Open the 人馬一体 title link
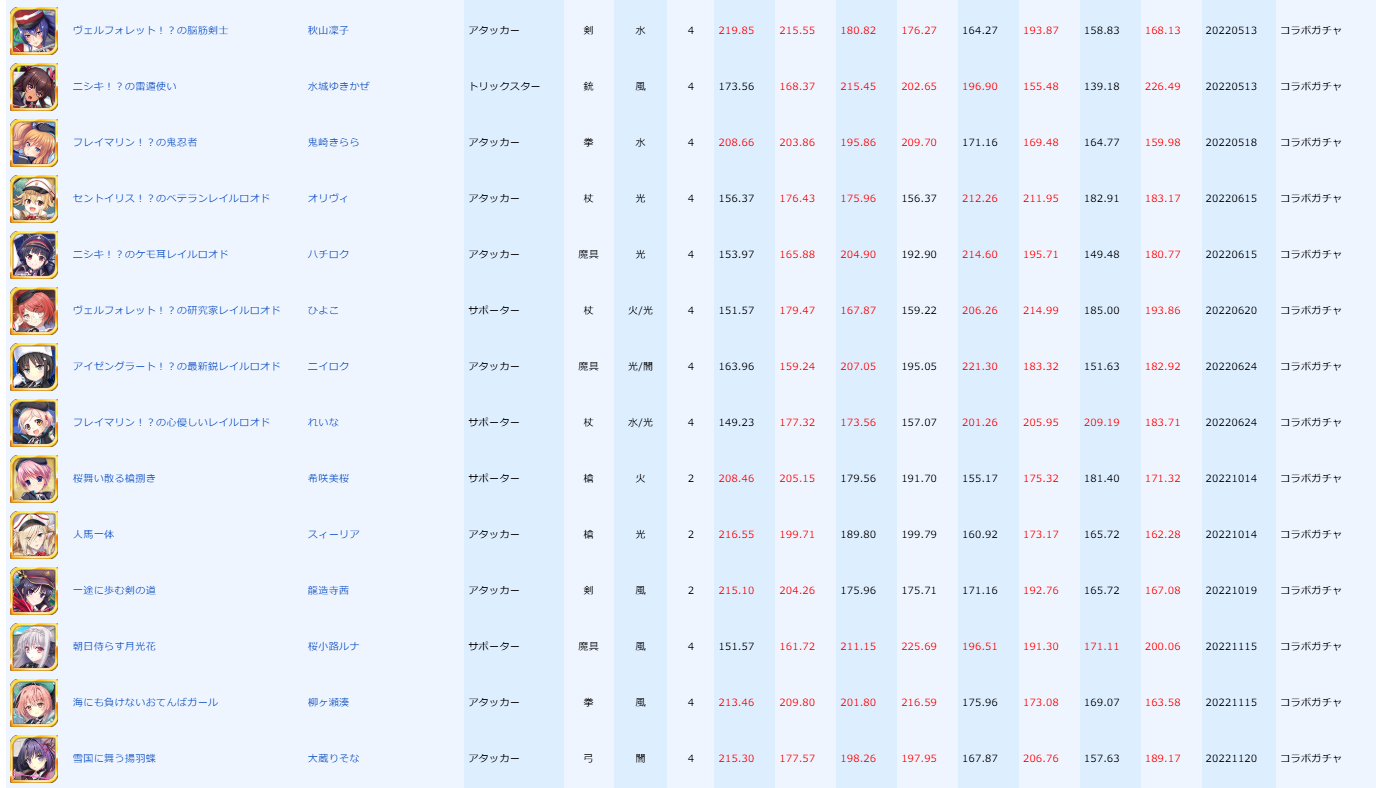This screenshot has width=1376, height=788. tap(94, 535)
